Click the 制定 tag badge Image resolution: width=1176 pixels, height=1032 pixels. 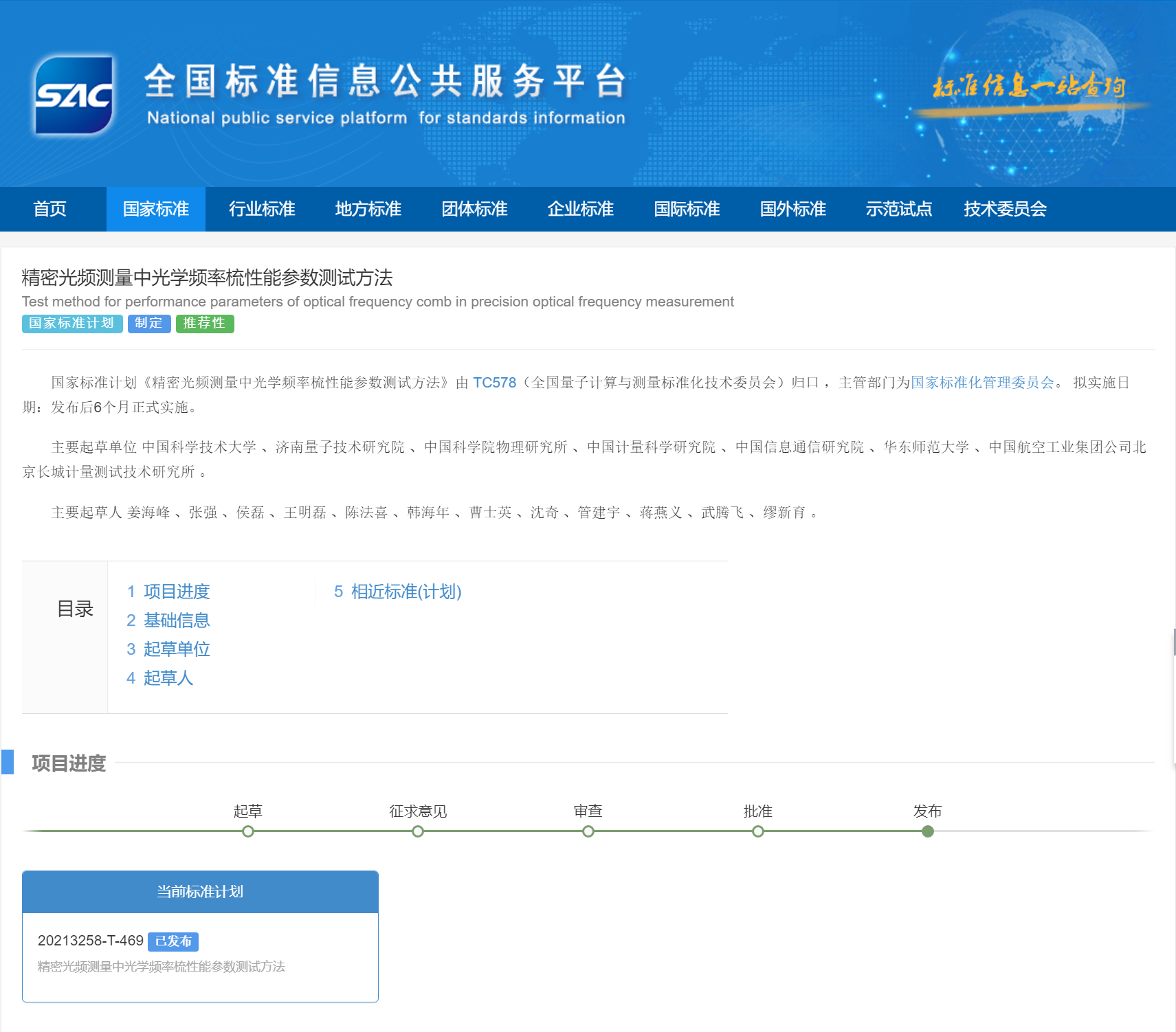pyautogui.click(x=149, y=324)
